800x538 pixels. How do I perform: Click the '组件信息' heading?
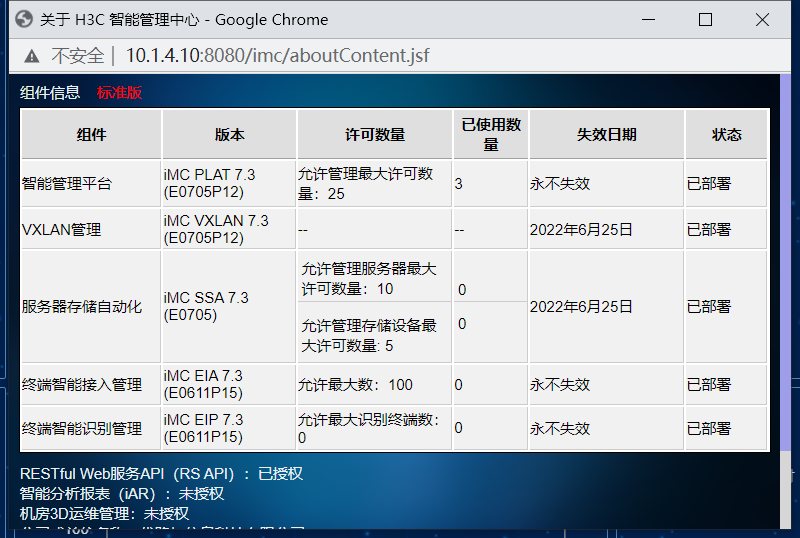tap(50, 92)
